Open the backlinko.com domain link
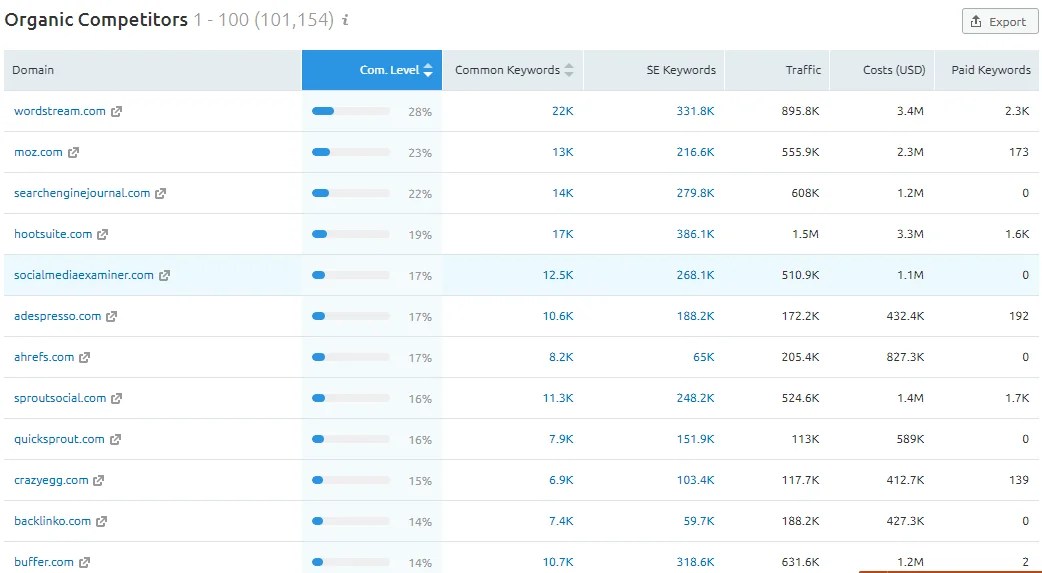1042x573 pixels. (52, 521)
